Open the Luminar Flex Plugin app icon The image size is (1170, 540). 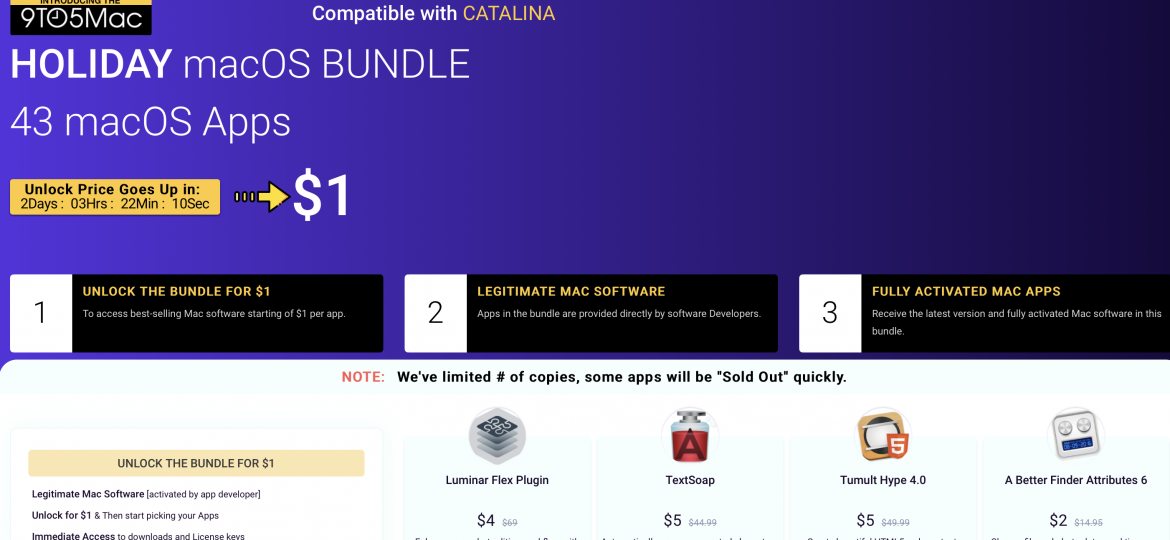click(x=497, y=436)
